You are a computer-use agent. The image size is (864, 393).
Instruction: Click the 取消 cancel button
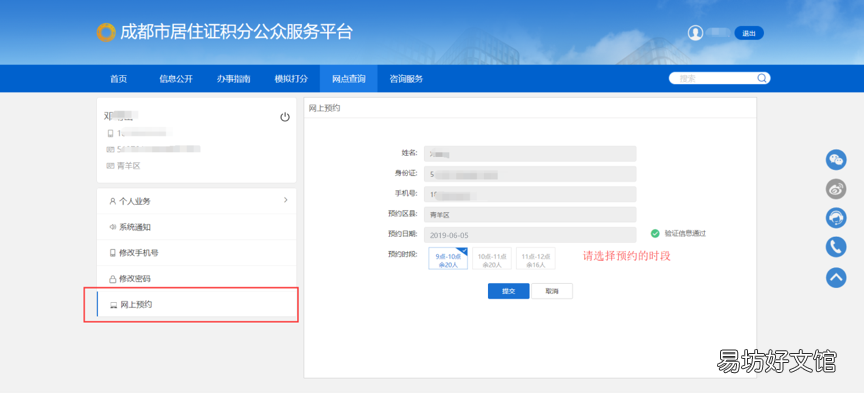click(552, 291)
